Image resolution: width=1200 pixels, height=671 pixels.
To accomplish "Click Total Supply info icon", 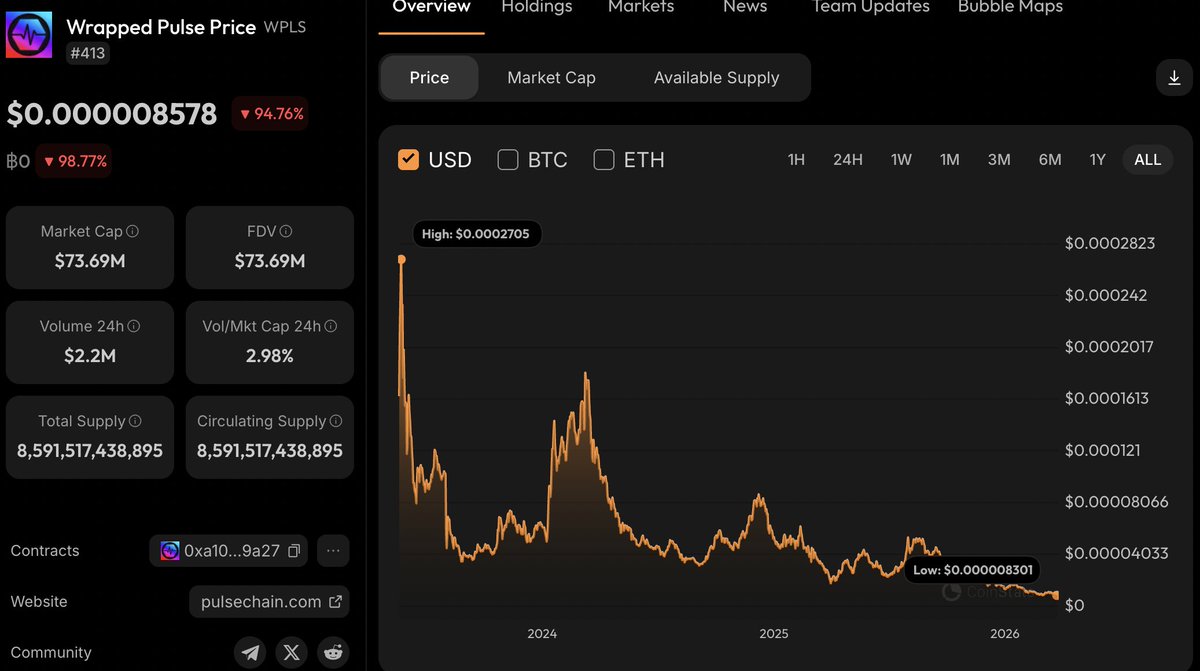I will (135, 421).
